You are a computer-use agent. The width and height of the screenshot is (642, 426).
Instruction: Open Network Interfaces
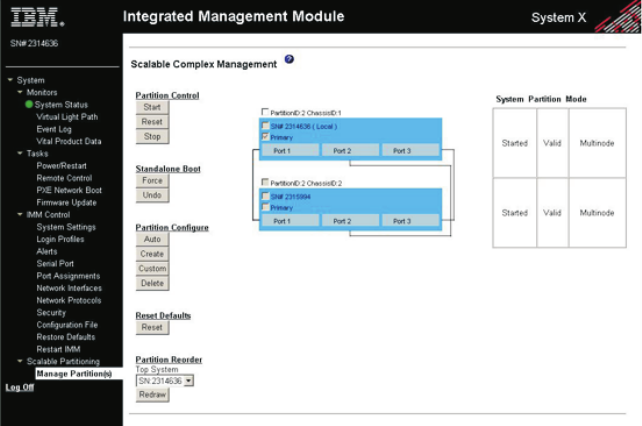pos(69,288)
